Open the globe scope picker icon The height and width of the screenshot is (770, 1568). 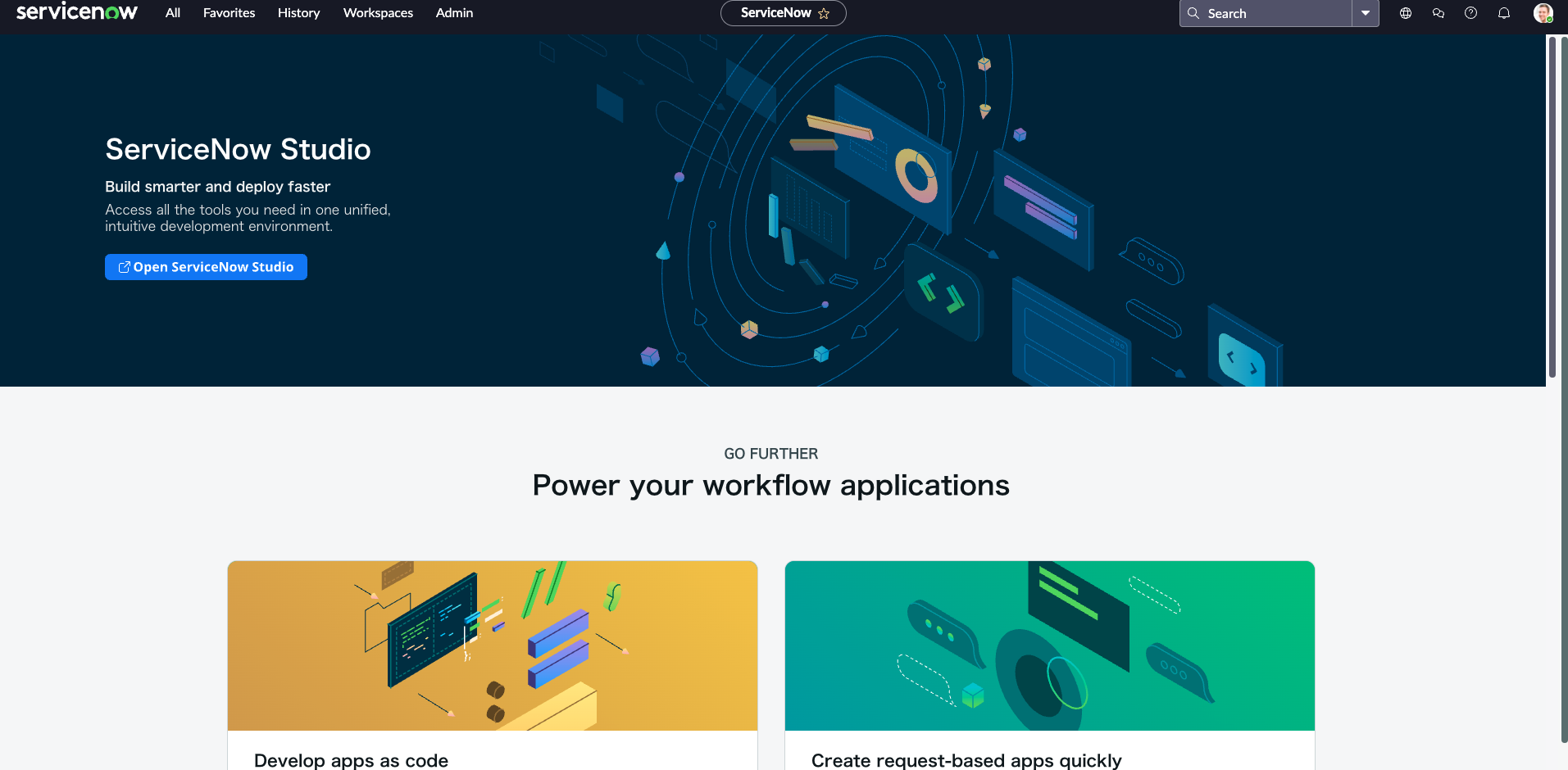pyautogui.click(x=1406, y=13)
